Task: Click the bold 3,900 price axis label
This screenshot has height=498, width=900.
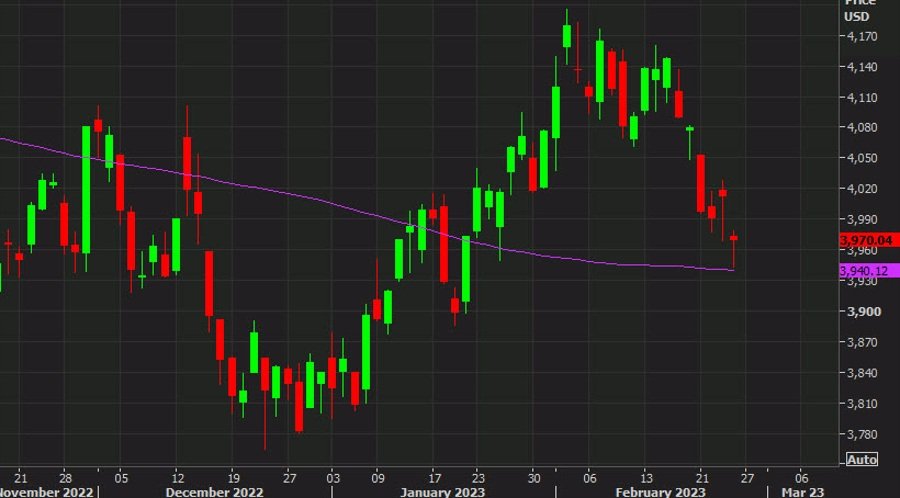Action: click(x=860, y=312)
